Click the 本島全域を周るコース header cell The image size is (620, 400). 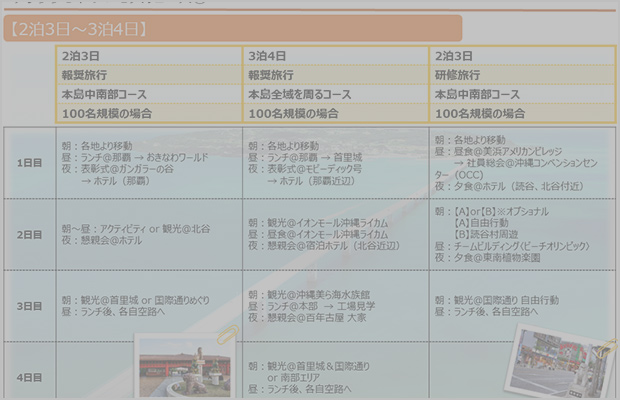336,94
